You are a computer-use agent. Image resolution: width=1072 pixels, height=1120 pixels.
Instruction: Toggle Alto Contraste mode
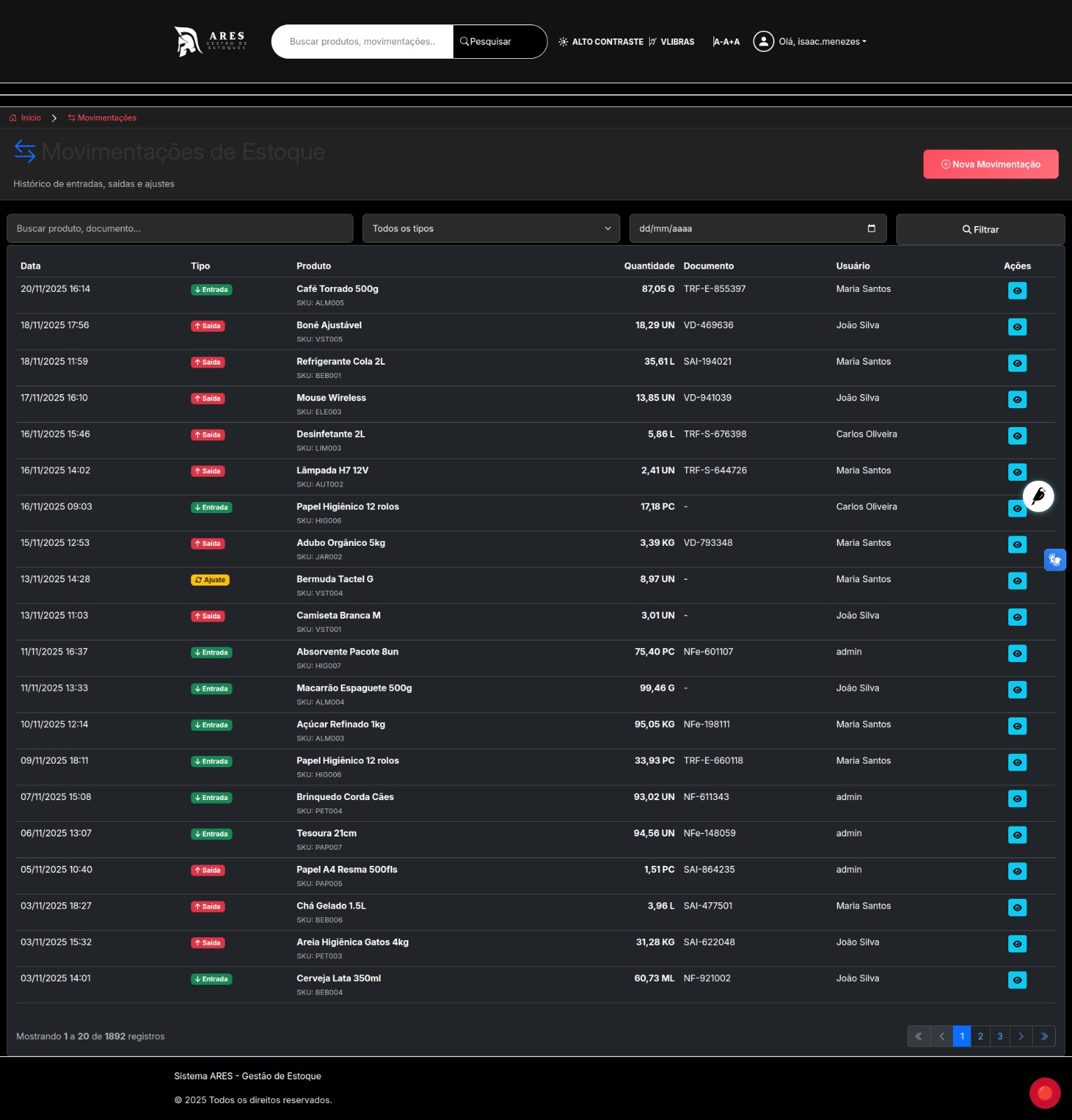(x=601, y=41)
